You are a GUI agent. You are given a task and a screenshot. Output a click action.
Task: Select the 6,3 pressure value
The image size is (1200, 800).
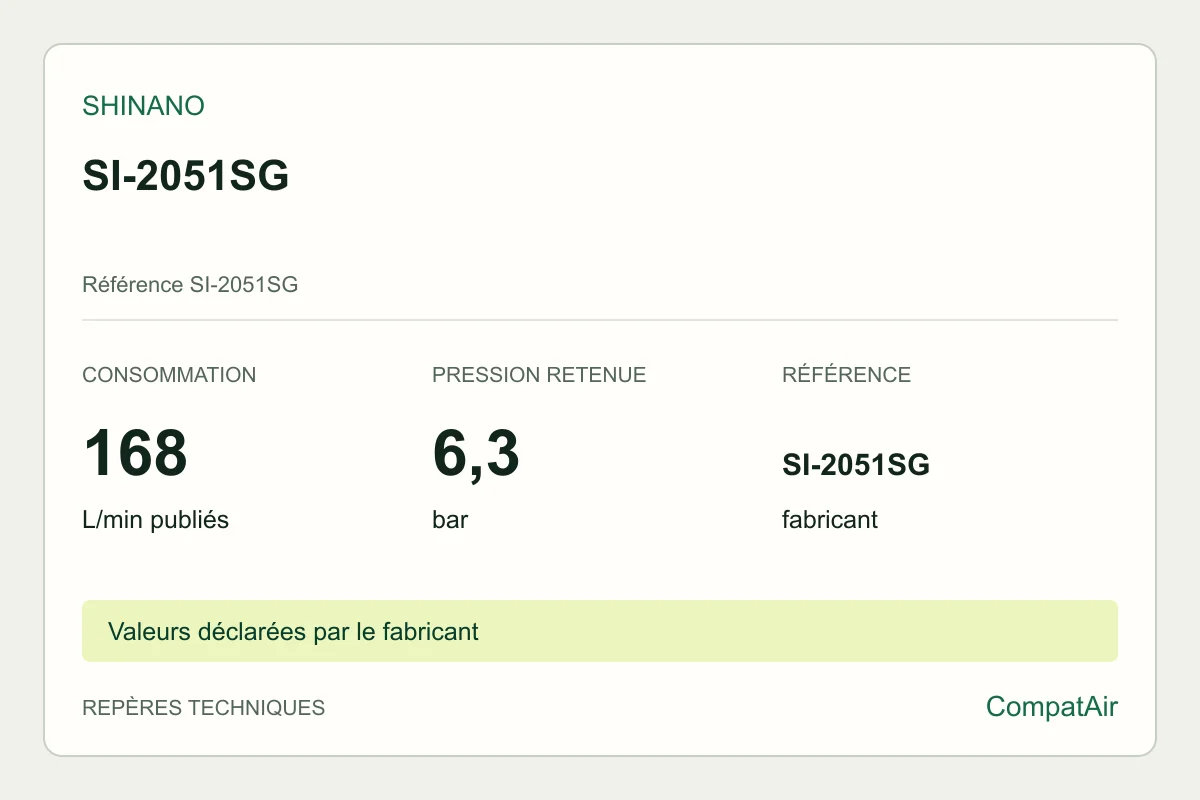(476, 453)
